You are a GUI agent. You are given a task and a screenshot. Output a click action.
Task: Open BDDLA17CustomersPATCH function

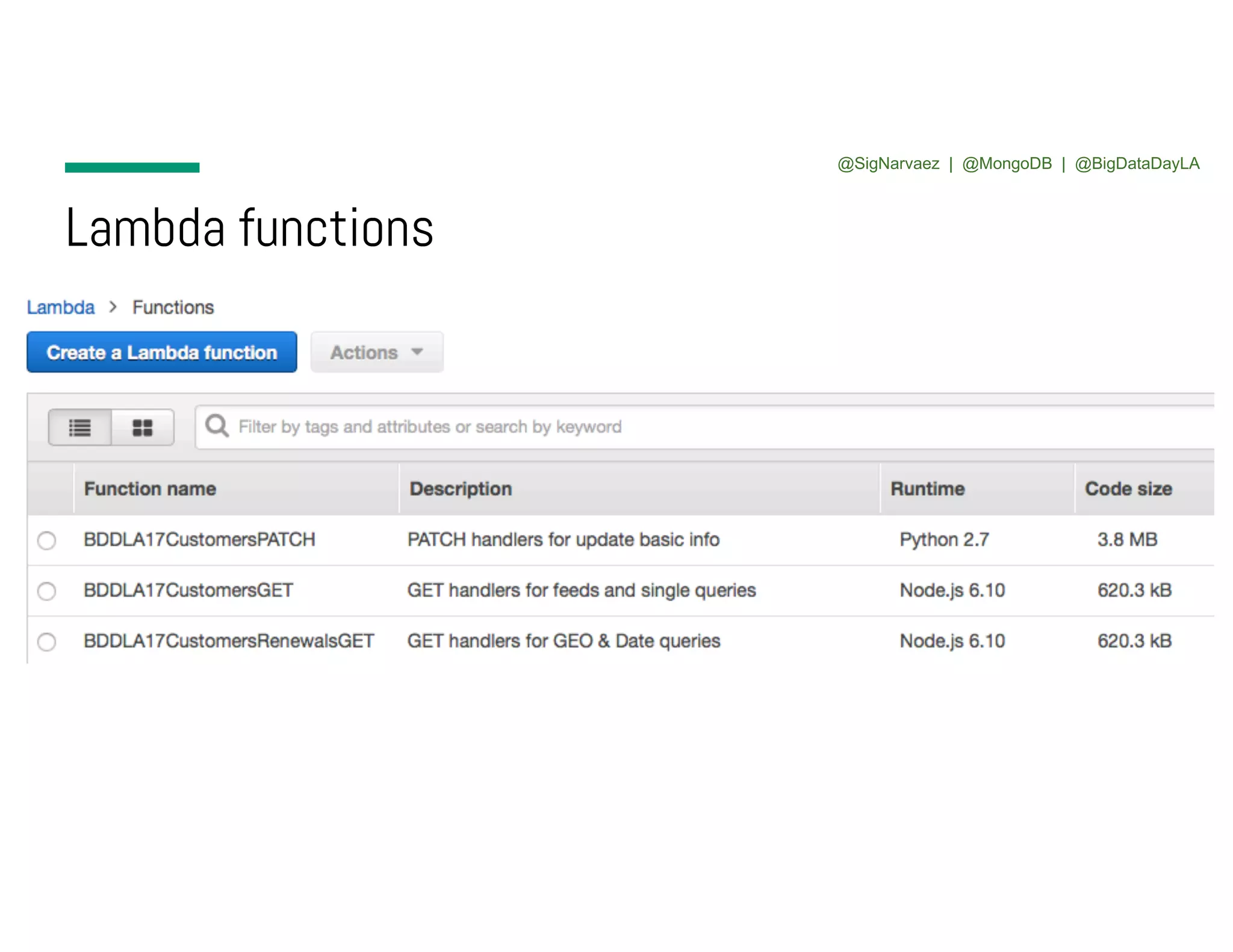click(x=199, y=539)
